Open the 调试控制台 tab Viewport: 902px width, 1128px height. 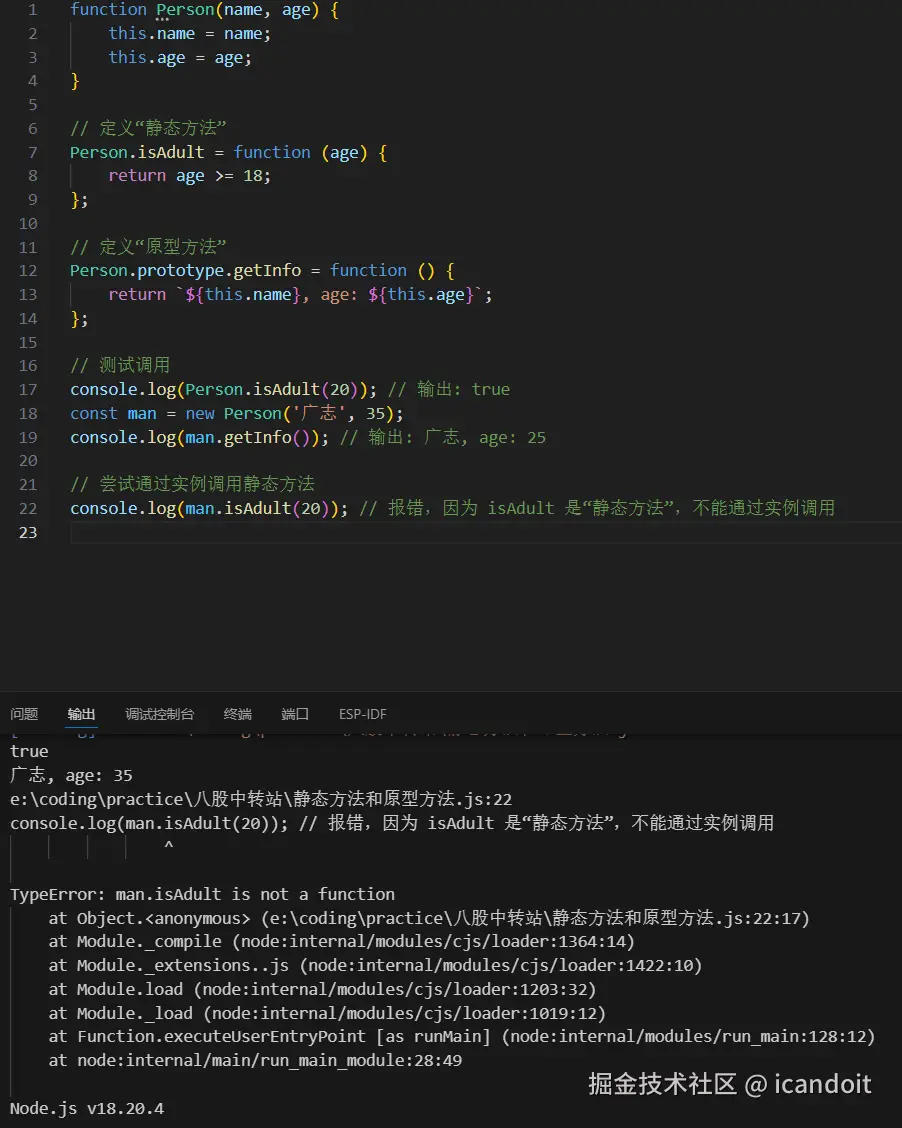160,714
